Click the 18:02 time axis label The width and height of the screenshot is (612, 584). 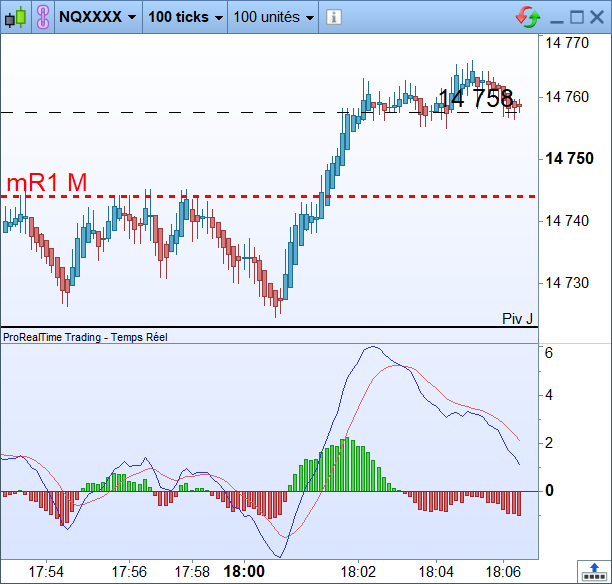[x=358, y=572]
